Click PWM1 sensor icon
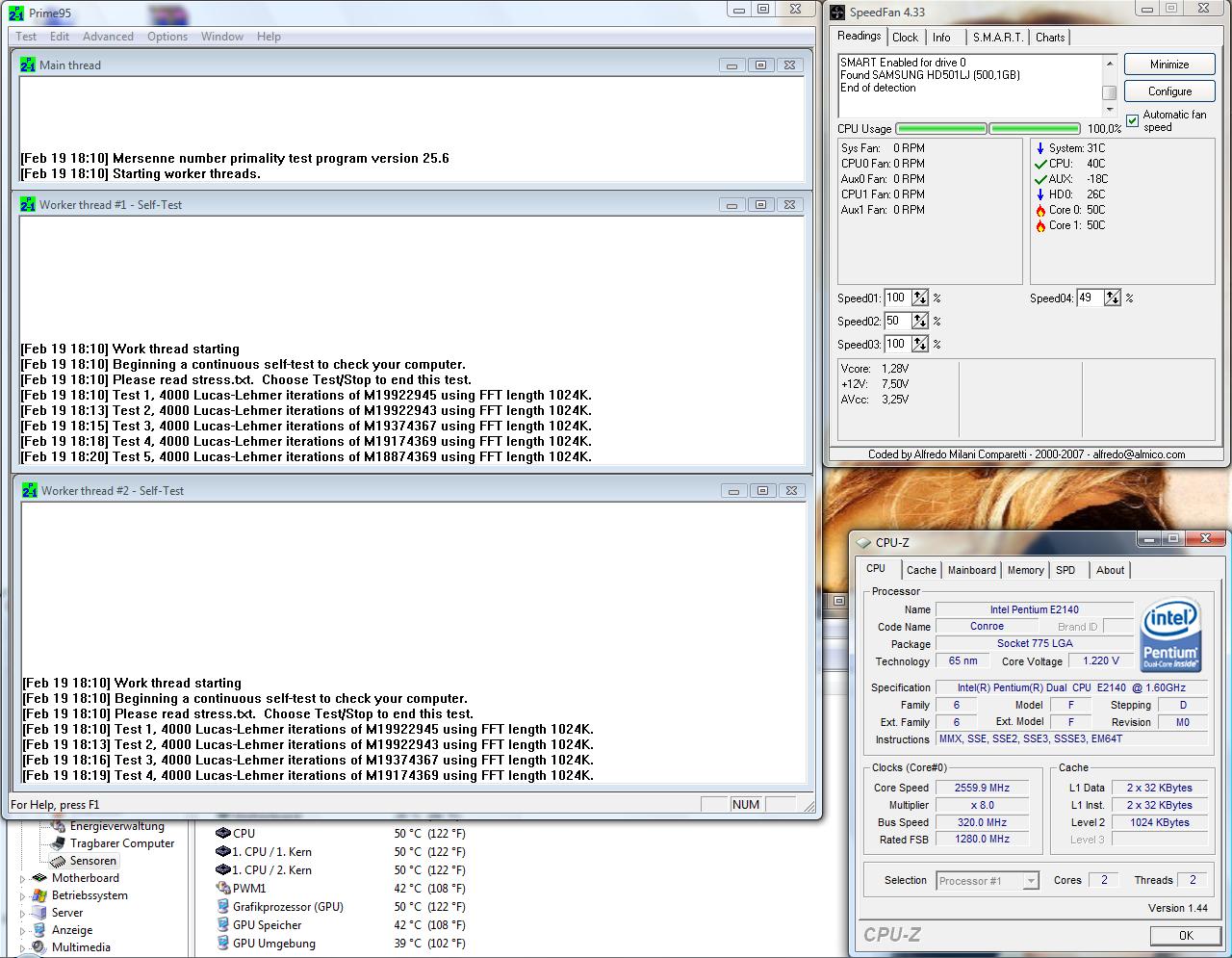Image resolution: width=1232 pixels, height=958 pixels. (223, 889)
